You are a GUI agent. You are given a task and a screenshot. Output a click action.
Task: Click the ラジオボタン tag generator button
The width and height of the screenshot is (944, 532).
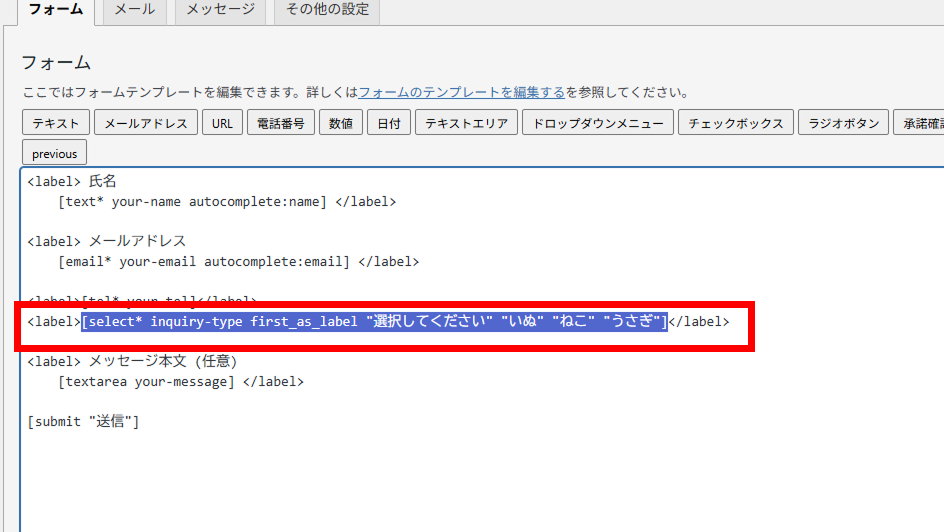click(x=844, y=124)
